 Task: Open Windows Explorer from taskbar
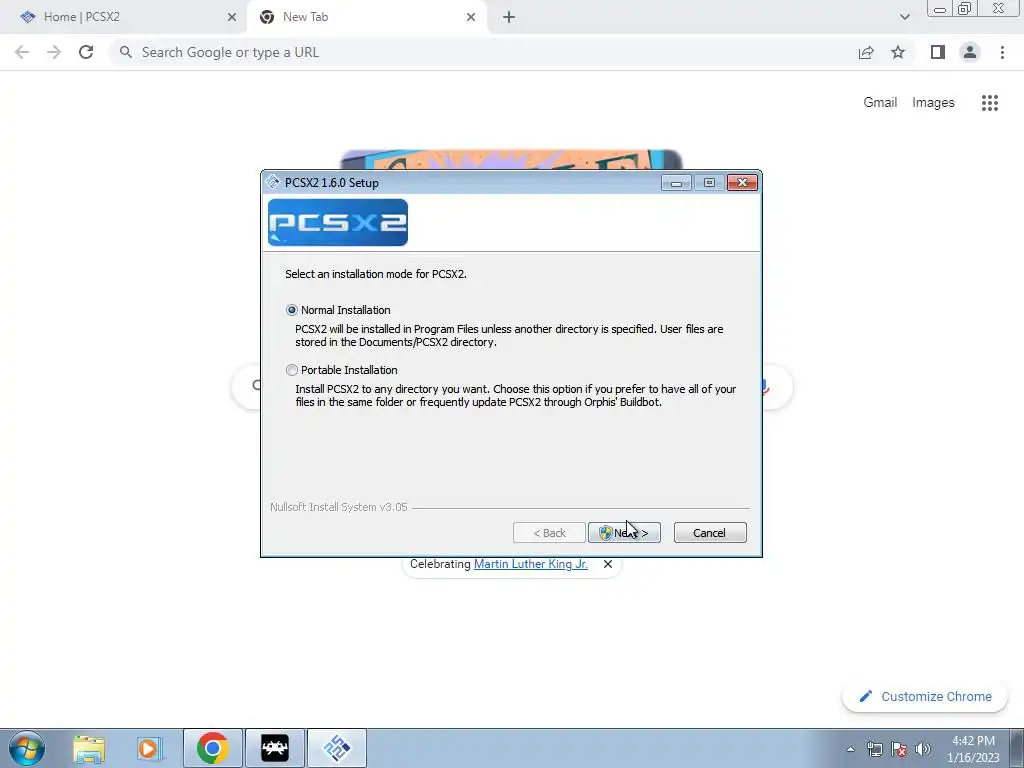coord(89,748)
